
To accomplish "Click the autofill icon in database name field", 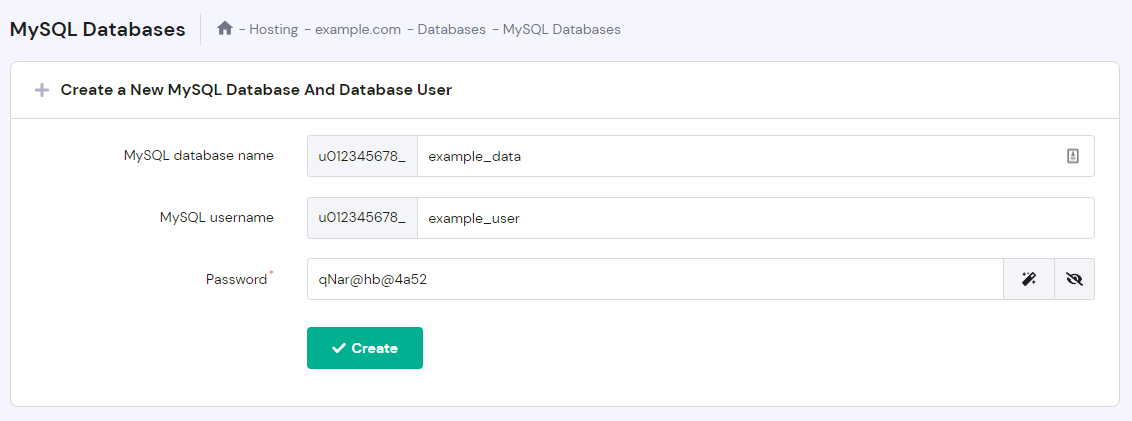I will pos(1072,156).
